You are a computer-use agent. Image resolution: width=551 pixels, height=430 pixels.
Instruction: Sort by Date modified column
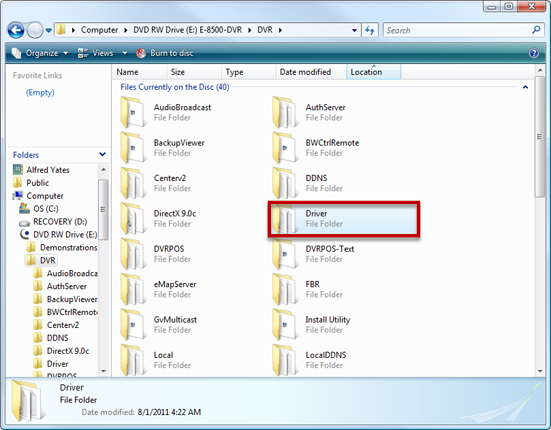311,72
